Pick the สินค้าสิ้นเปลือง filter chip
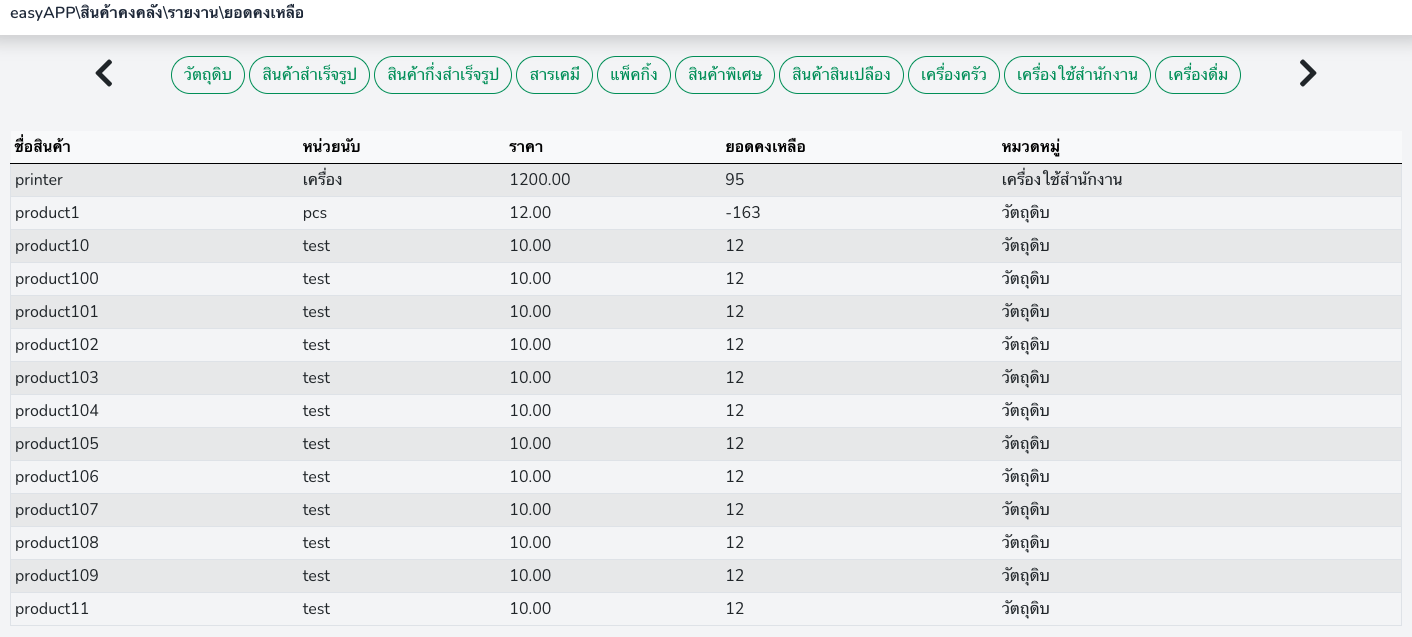Screen dimensions: 1412x637 tap(841, 75)
